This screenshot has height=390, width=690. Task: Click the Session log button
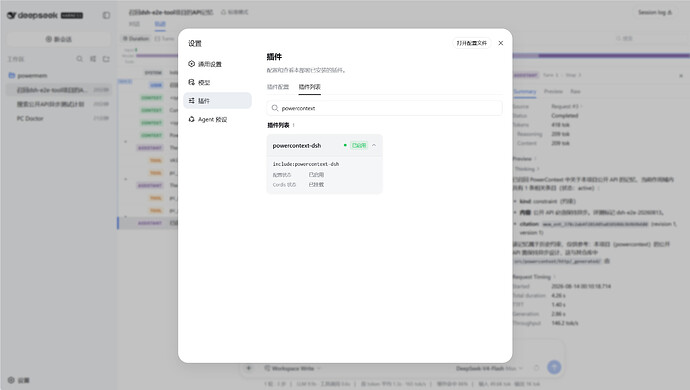tap(655, 12)
